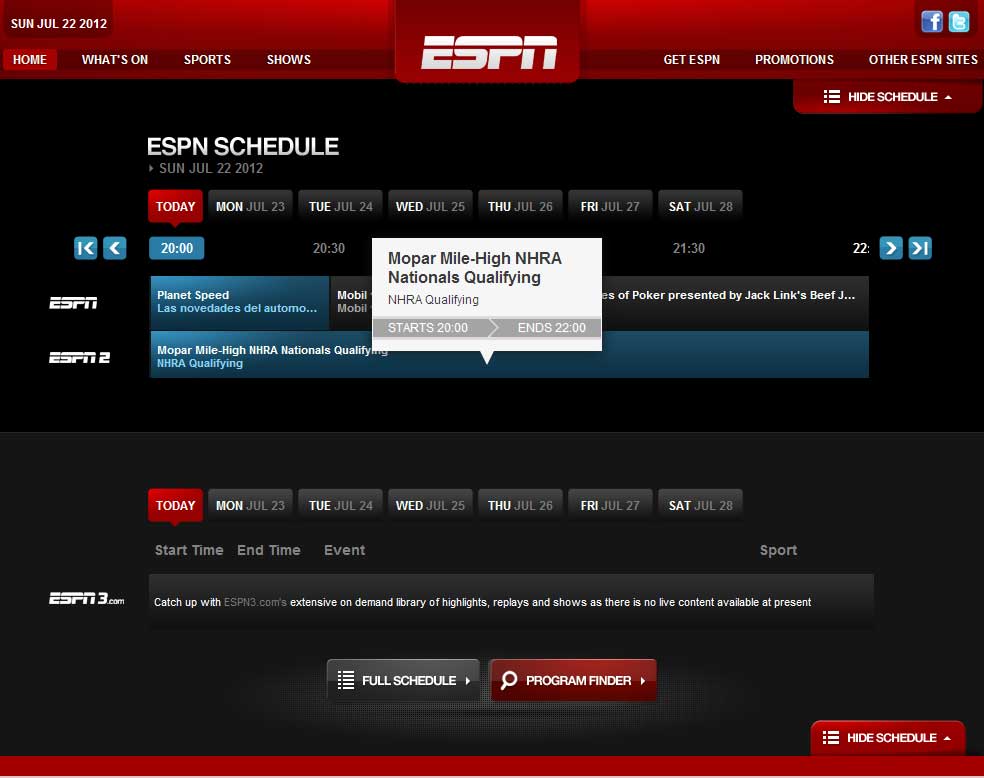
Task: Open the Poker presented by Jack Link's program
Action: pyautogui.click(x=734, y=303)
